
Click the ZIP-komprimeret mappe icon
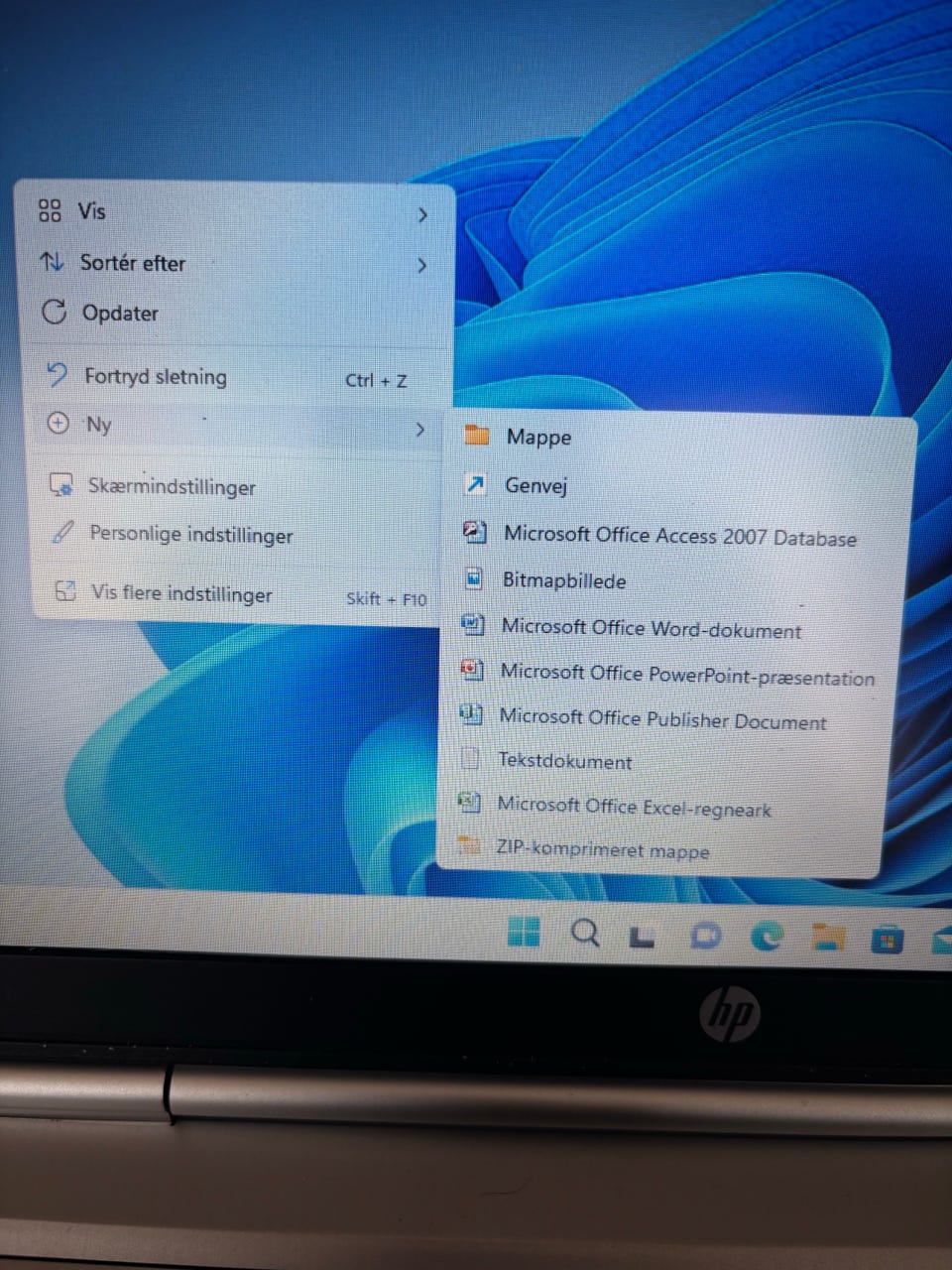(468, 845)
